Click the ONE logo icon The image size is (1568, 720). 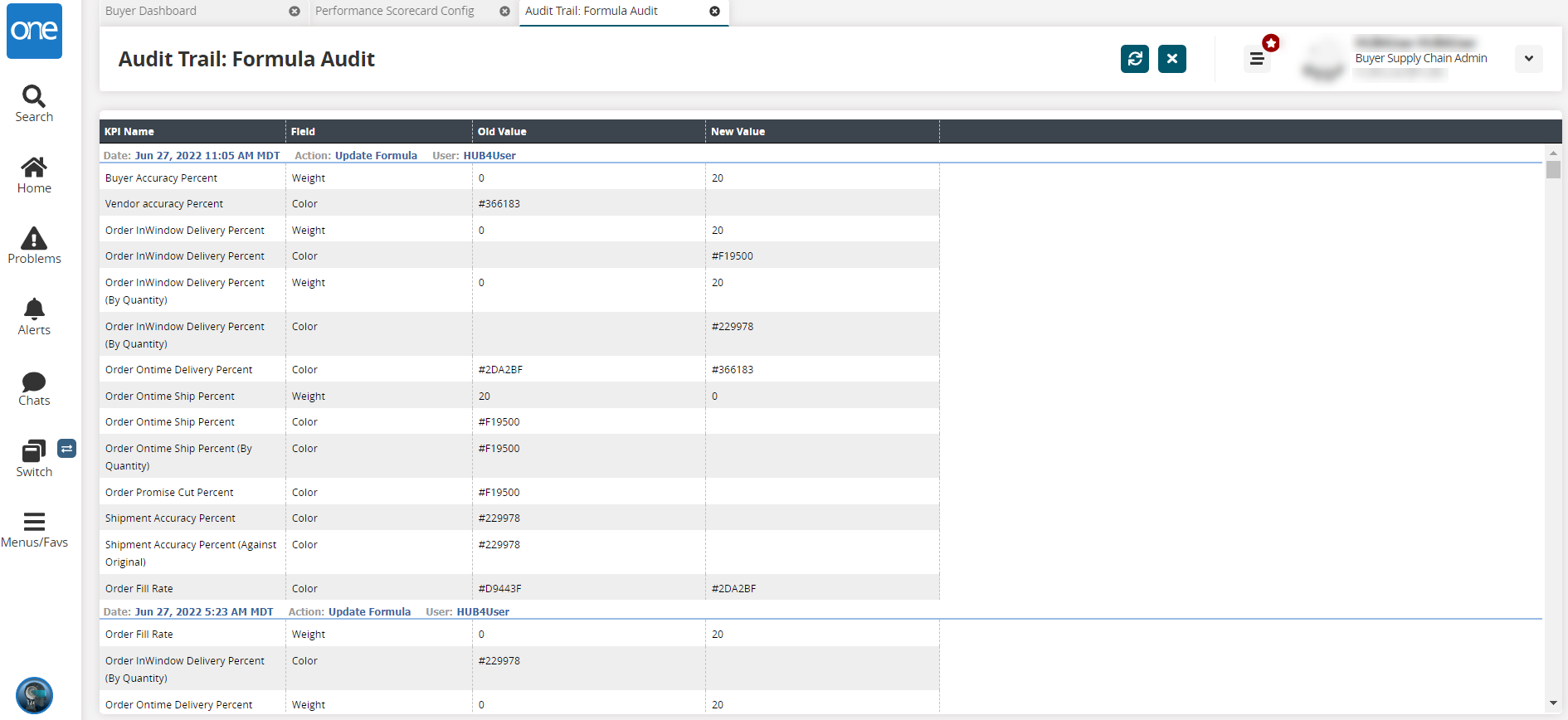tap(34, 31)
